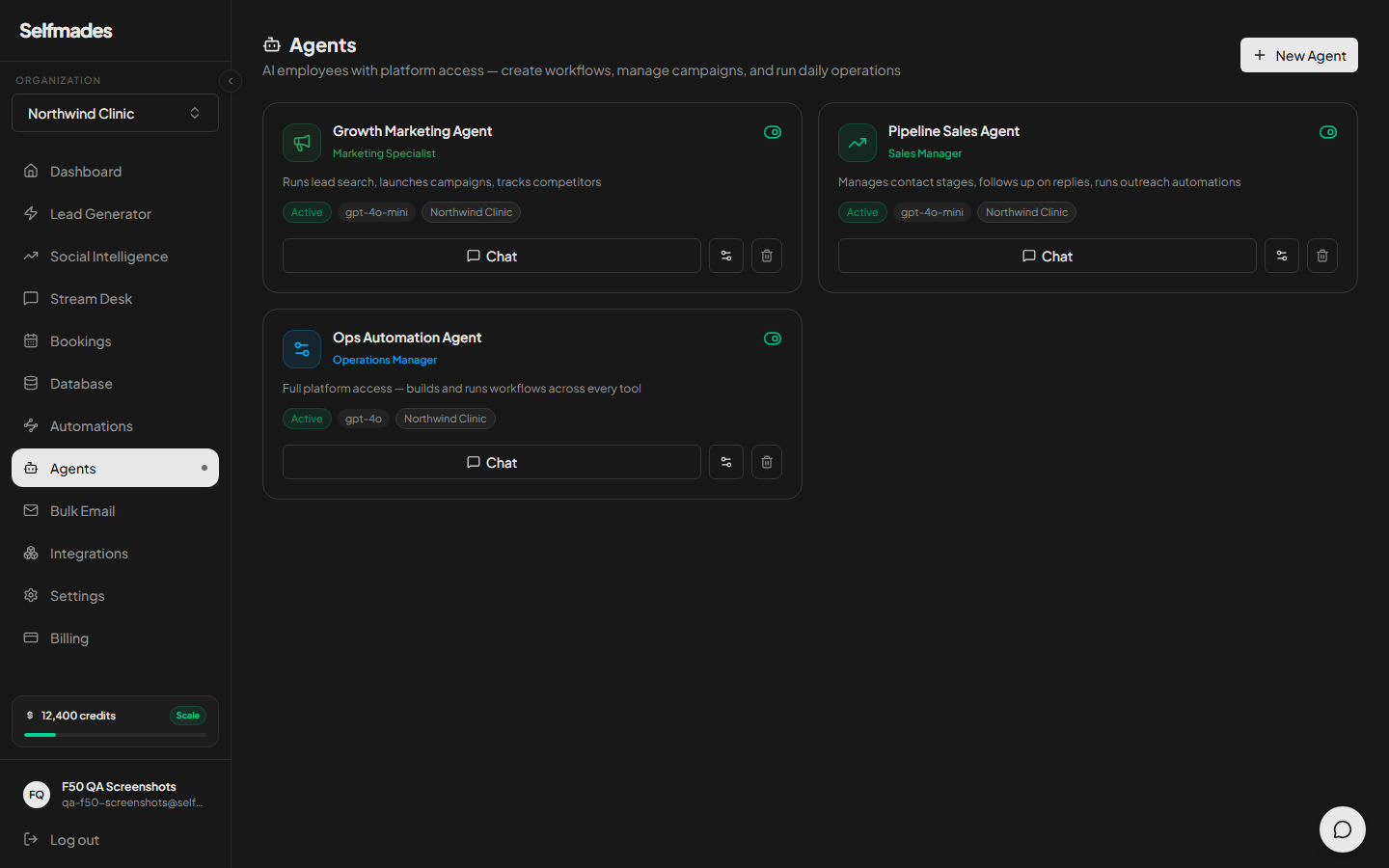Go to Billing
The width and height of the screenshot is (1389, 868).
pos(115,637)
